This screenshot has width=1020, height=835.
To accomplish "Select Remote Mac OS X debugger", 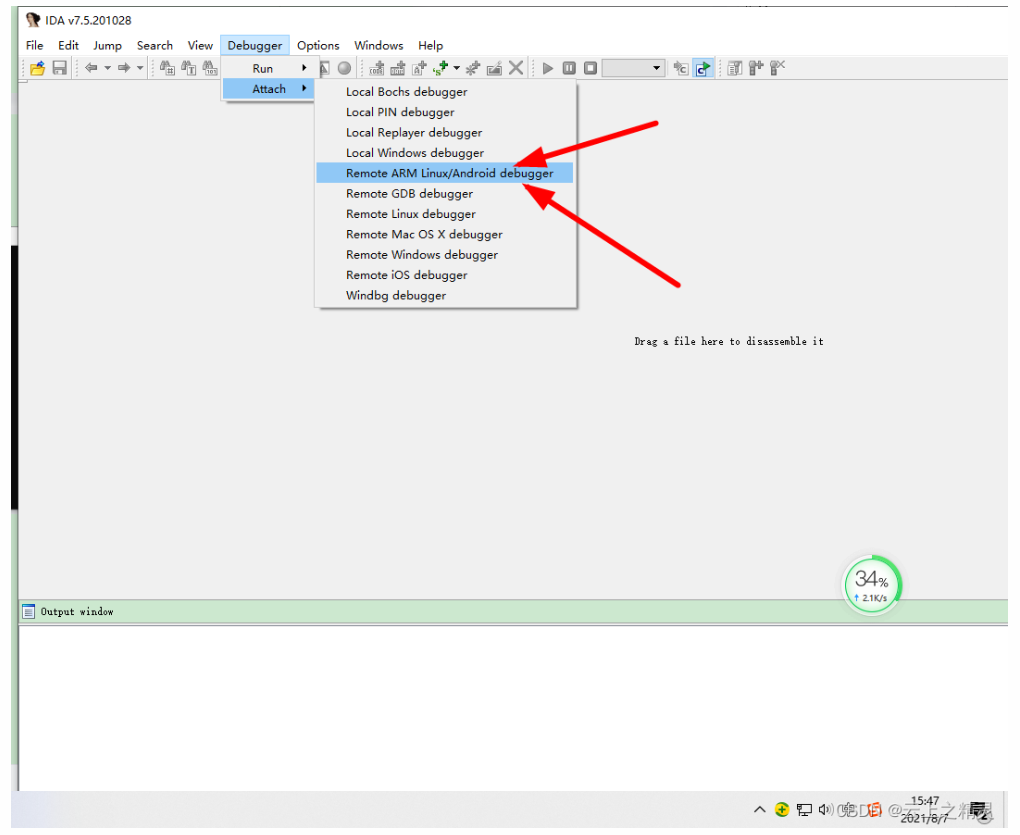I will [445, 234].
